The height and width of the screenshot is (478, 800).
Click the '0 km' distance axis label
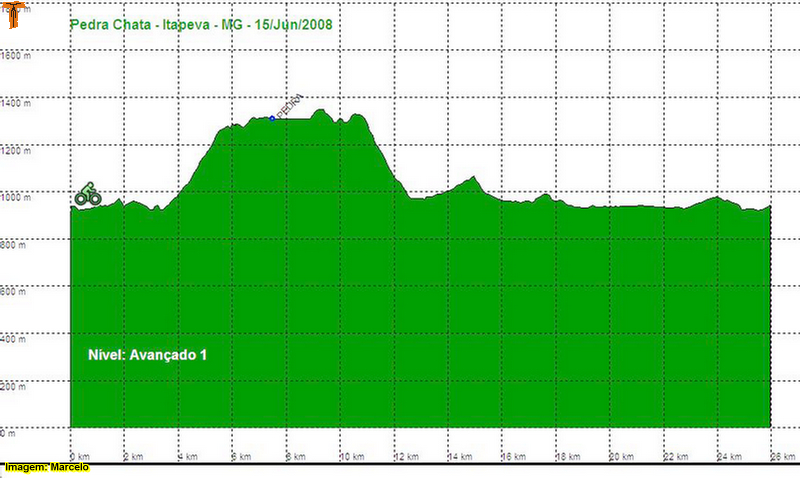pyautogui.click(x=80, y=457)
